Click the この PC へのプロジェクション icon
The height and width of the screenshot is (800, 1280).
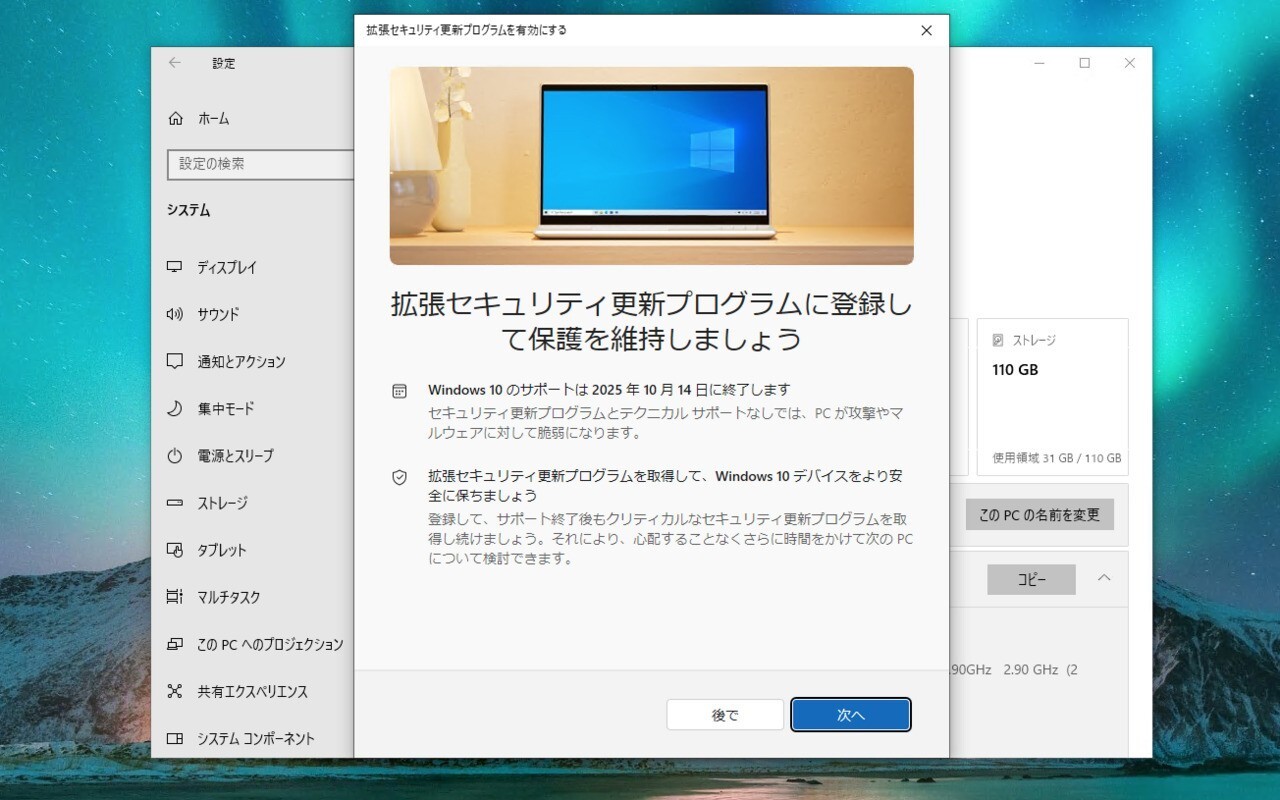coord(175,644)
